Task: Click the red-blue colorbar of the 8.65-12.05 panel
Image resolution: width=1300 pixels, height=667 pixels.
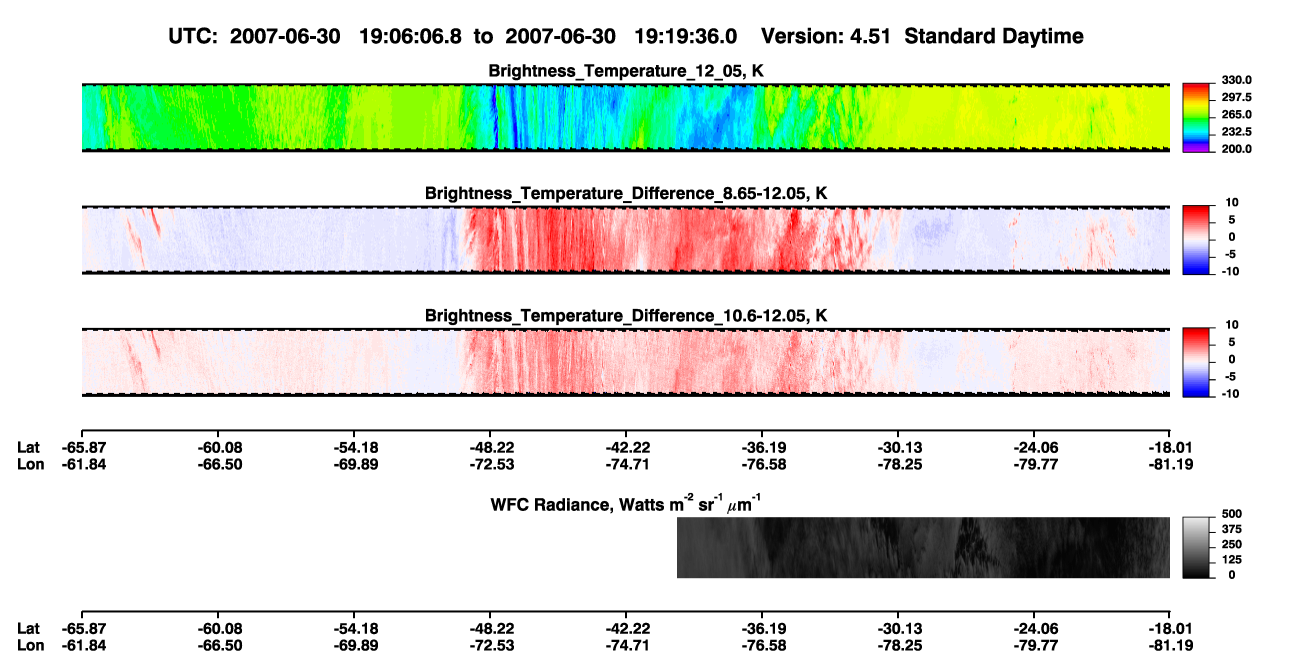Action: click(1196, 239)
